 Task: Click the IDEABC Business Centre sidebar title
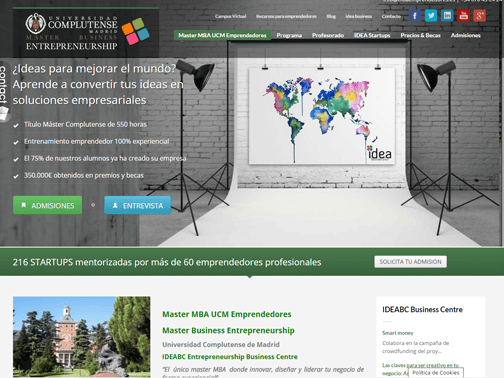(x=422, y=310)
